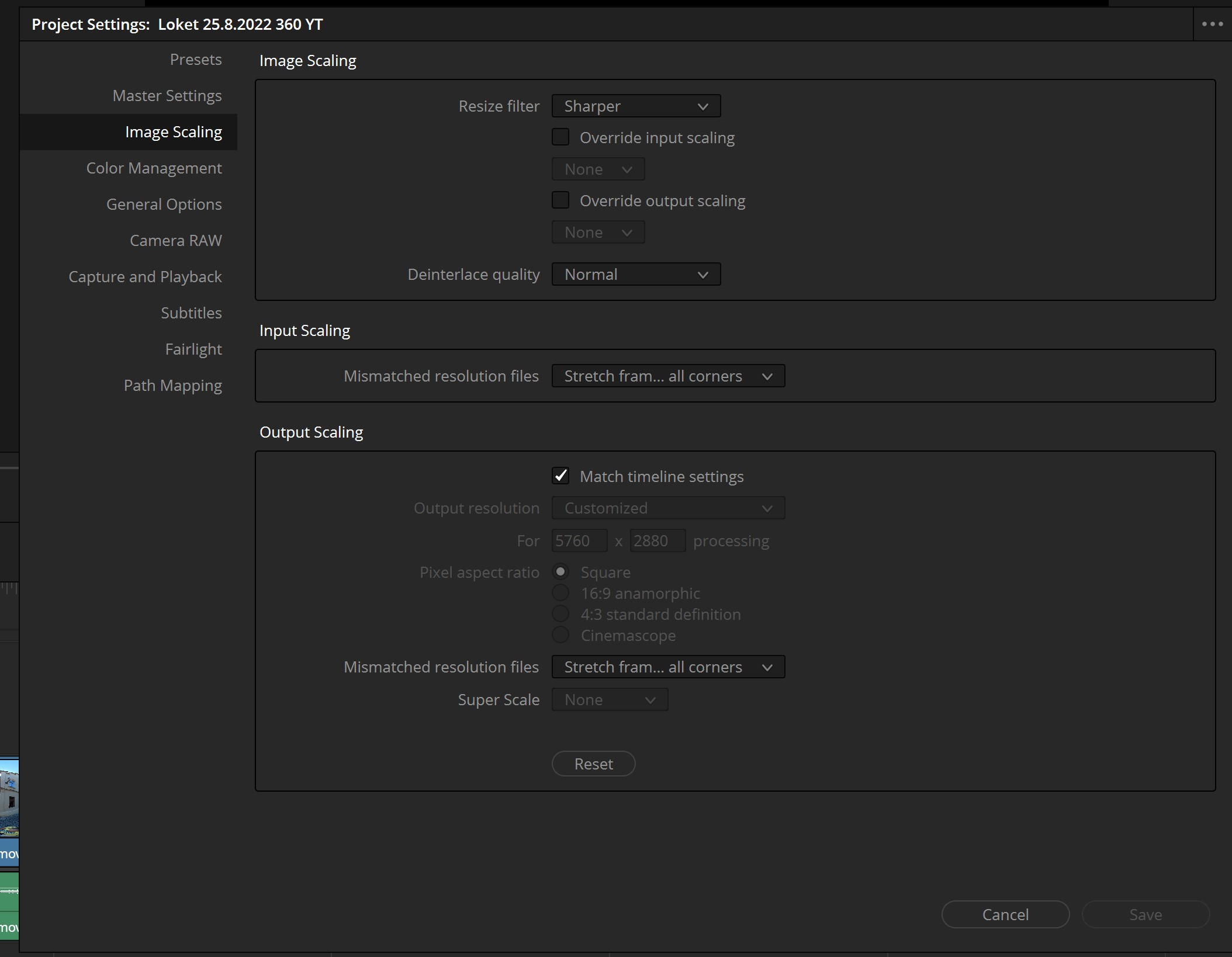Open Output Scaling mismatched resolution dropdown
This screenshot has height=957, width=1232.
point(668,667)
